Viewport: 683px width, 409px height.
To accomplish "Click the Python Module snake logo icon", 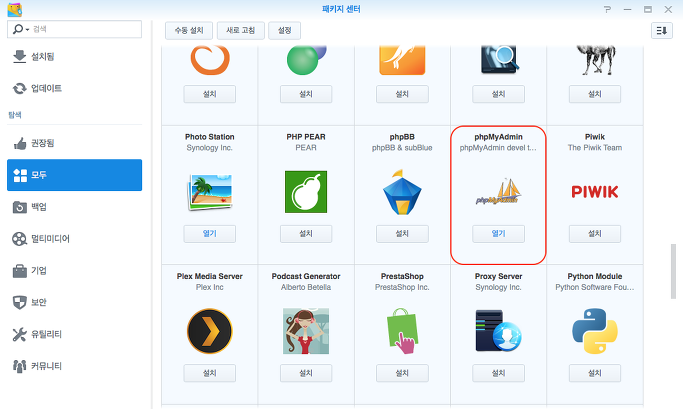I will coord(595,331).
